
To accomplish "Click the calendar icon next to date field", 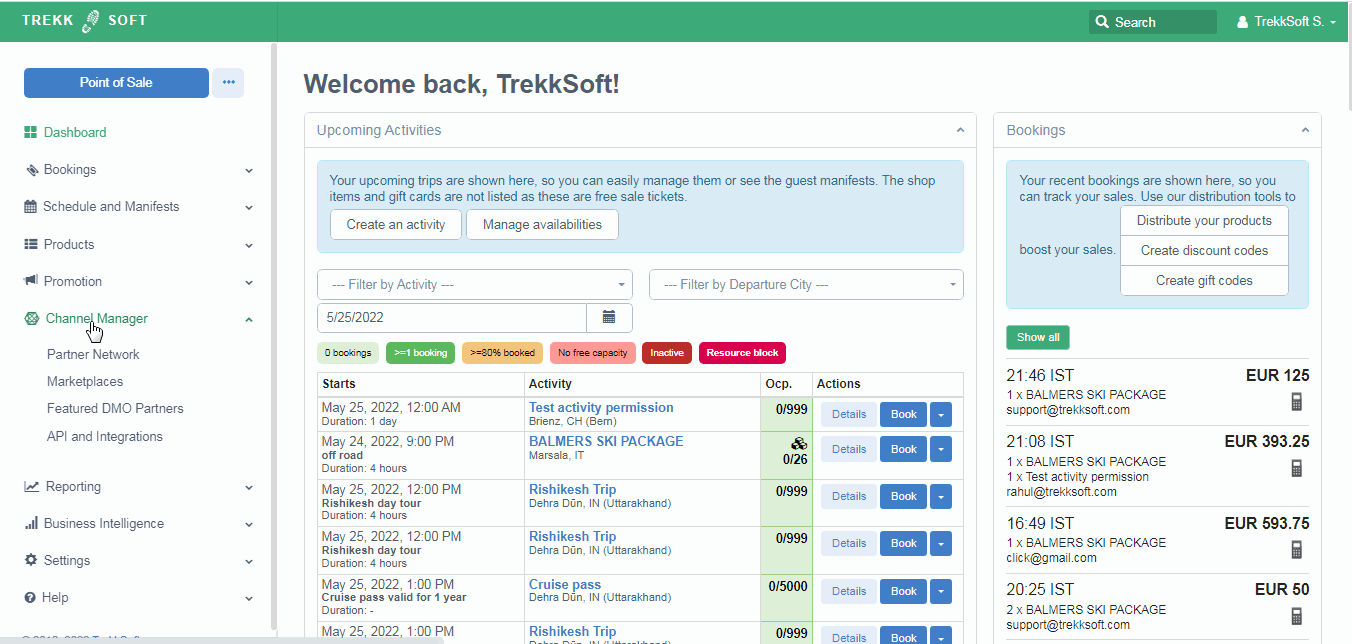I will pyautogui.click(x=609, y=317).
